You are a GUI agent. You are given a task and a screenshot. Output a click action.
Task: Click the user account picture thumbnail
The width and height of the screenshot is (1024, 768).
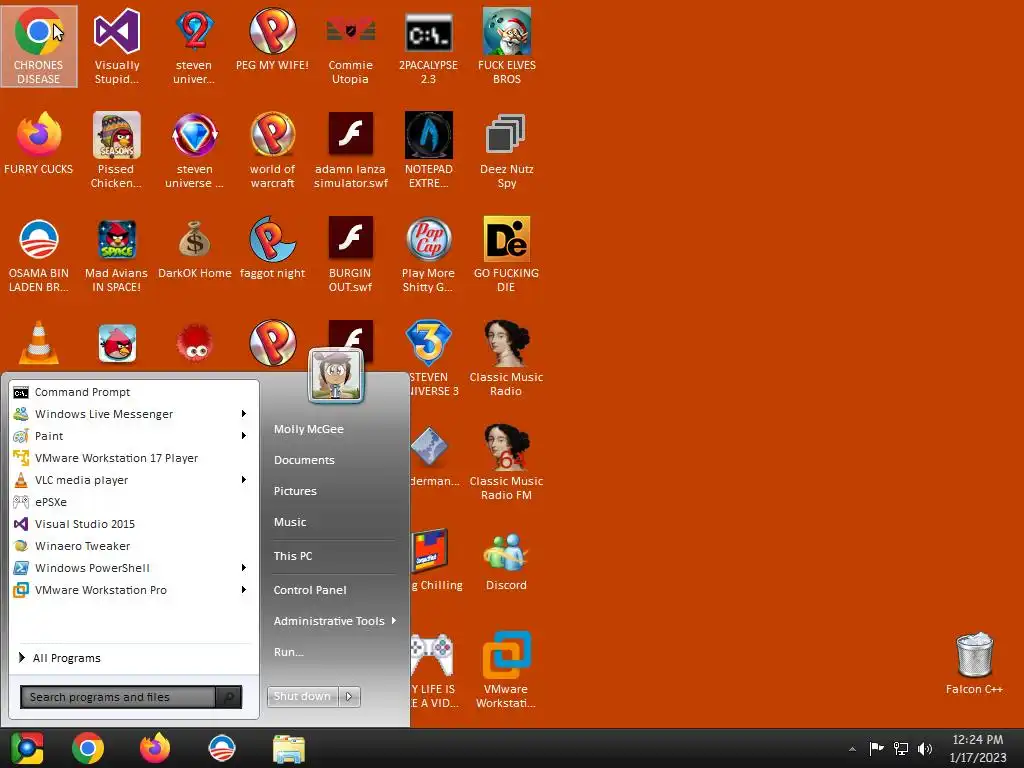(x=336, y=376)
